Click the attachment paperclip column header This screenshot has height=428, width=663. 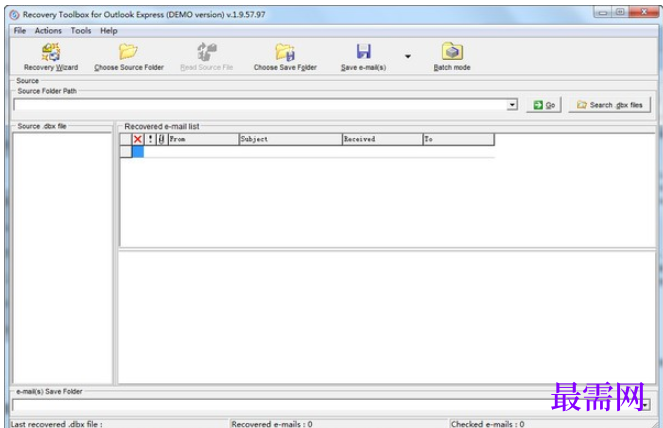point(162,139)
